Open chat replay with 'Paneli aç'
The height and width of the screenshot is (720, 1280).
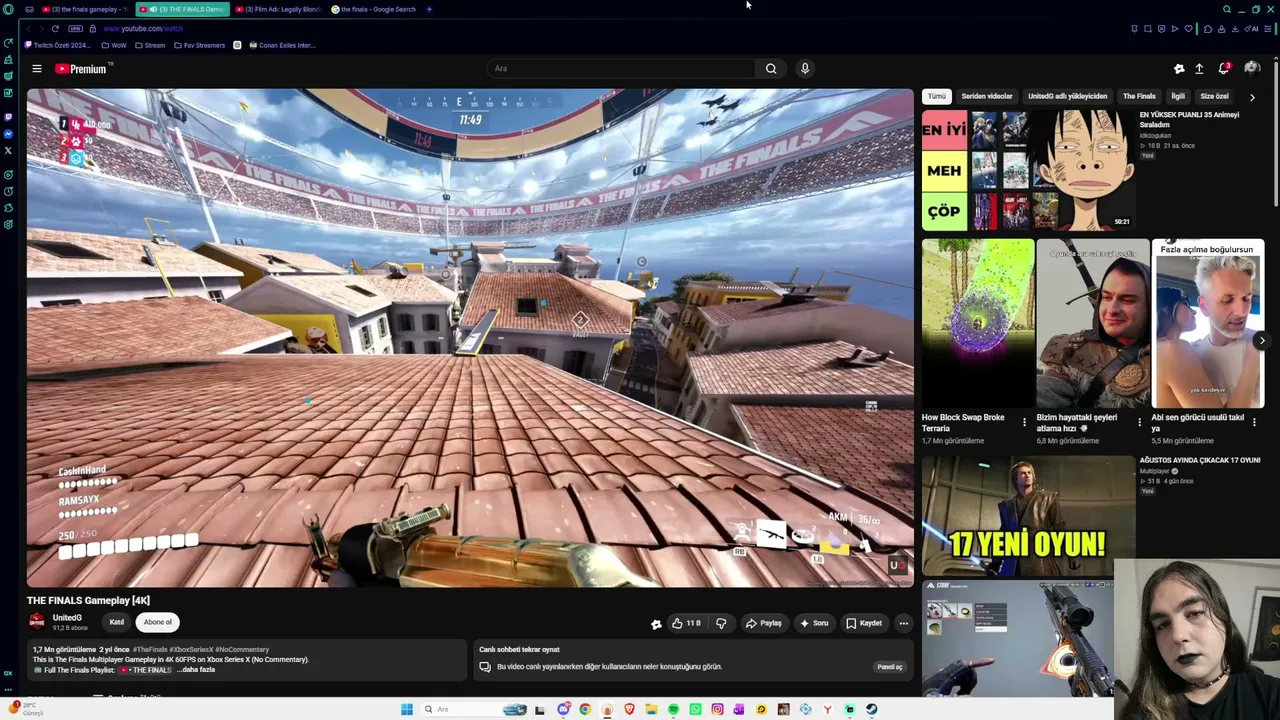(x=889, y=667)
